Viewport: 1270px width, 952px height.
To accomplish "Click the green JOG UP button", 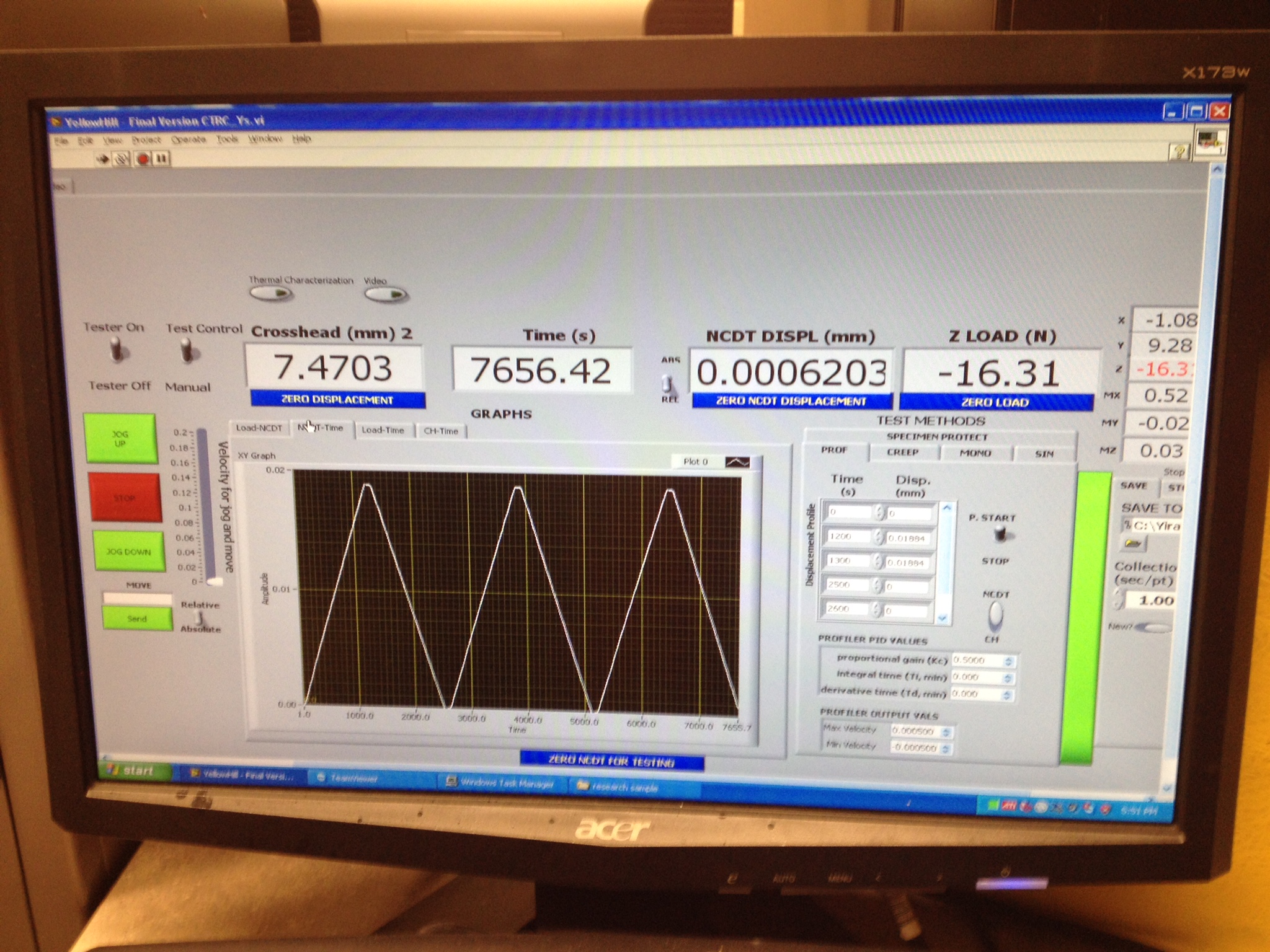I will tap(120, 439).
